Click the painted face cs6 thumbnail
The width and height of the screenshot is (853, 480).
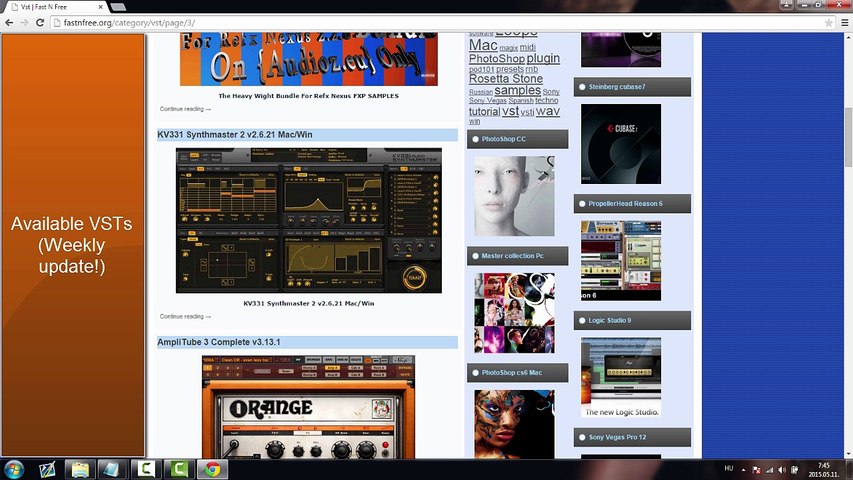tap(514, 424)
